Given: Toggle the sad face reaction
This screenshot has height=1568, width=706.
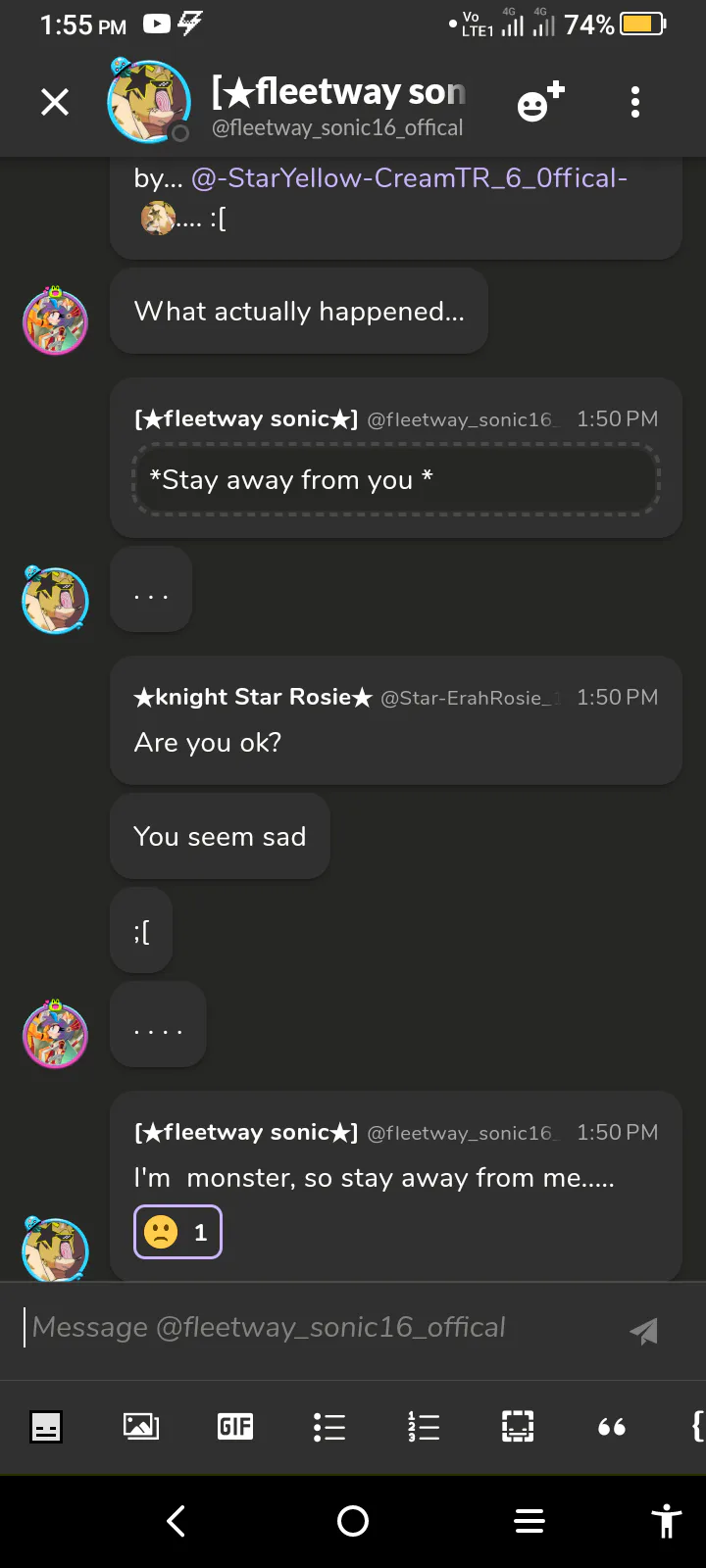Looking at the screenshot, I should (177, 1232).
